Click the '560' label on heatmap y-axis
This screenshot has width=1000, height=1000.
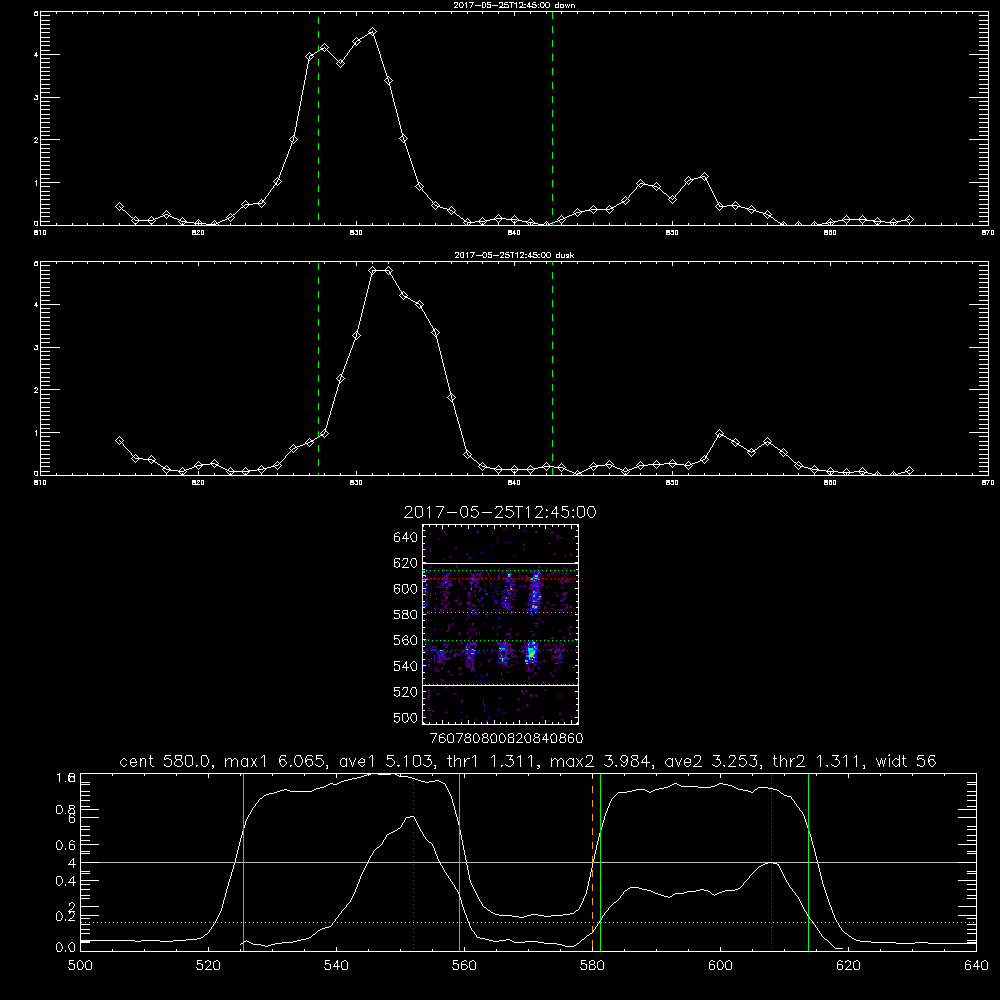(x=405, y=640)
